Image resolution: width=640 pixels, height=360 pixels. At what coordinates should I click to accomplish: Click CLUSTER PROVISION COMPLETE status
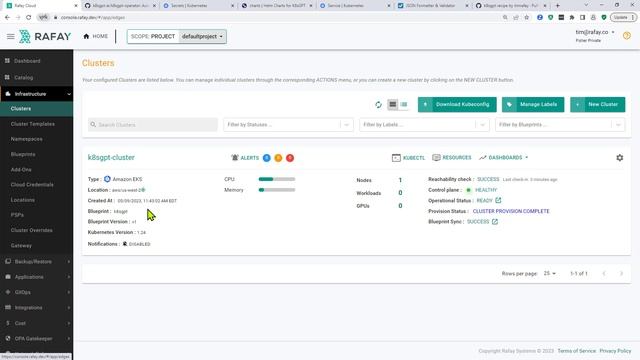point(511,211)
